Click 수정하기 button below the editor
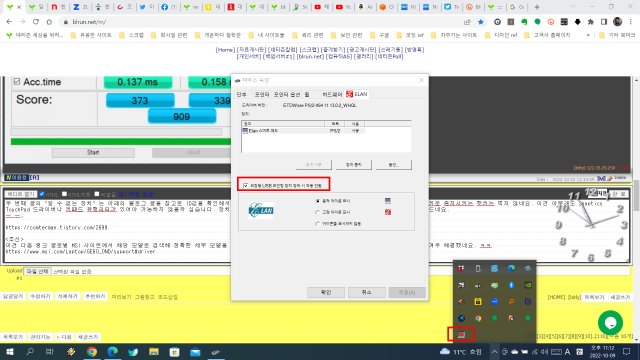The height and width of the screenshot is (360, 640). [x=40, y=296]
